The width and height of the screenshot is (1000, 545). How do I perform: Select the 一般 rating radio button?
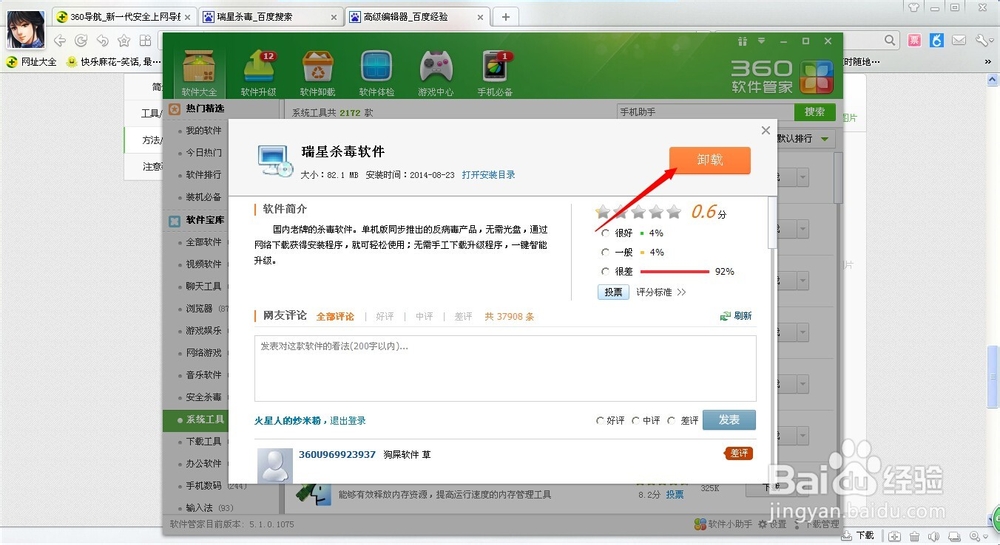(x=605, y=252)
